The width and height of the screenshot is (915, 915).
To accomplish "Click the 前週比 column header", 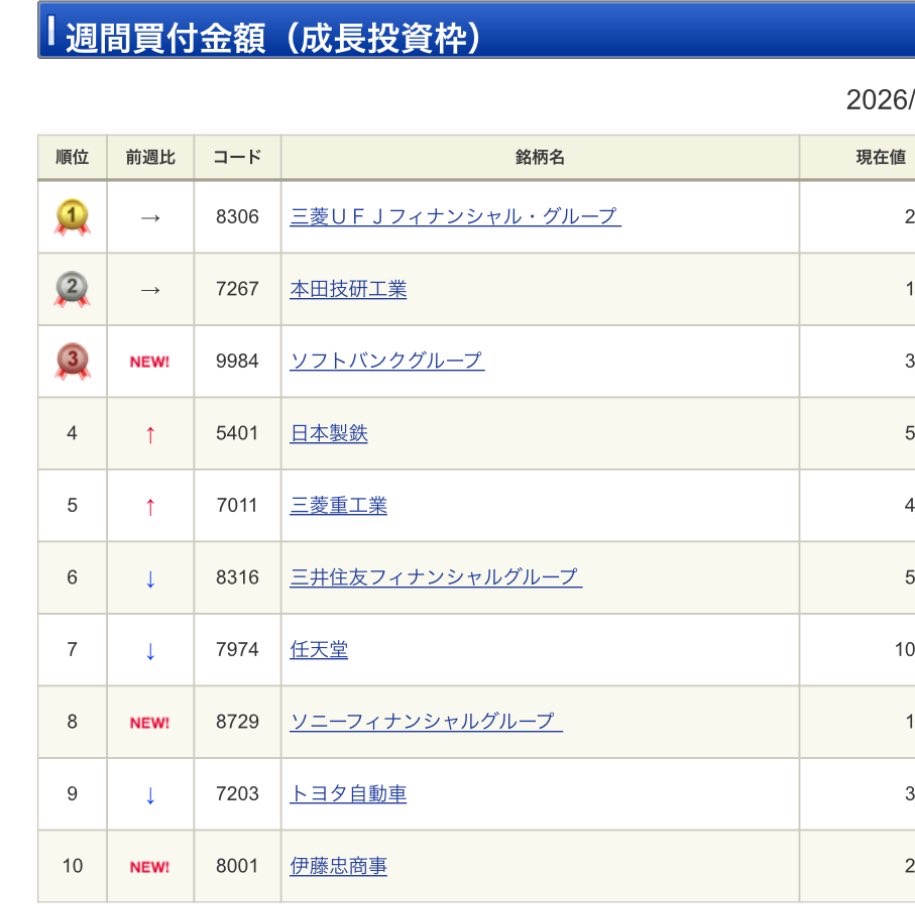I will (x=151, y=157).
